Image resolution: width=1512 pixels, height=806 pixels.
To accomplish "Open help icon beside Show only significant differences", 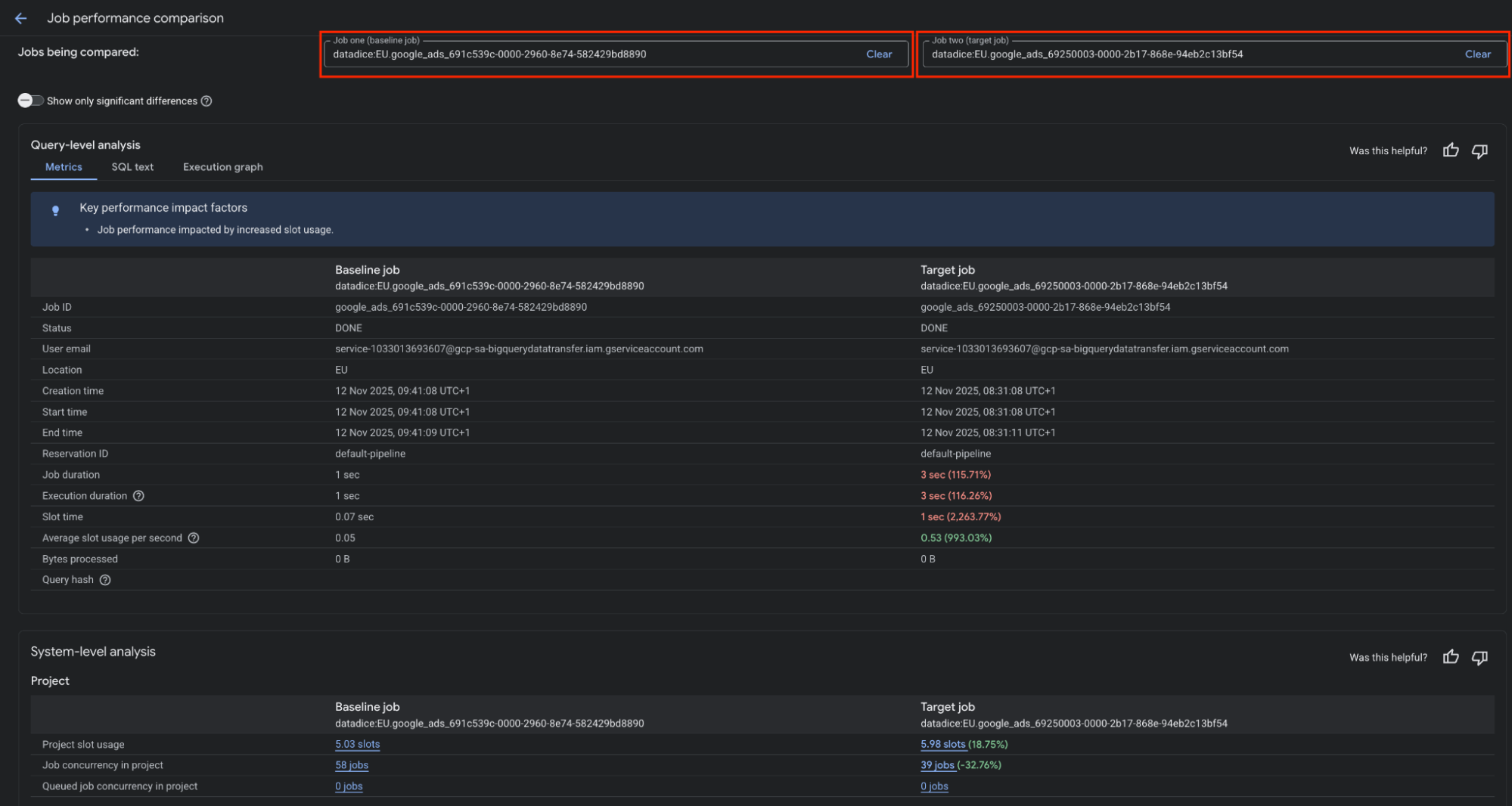I will coord(206,101).
